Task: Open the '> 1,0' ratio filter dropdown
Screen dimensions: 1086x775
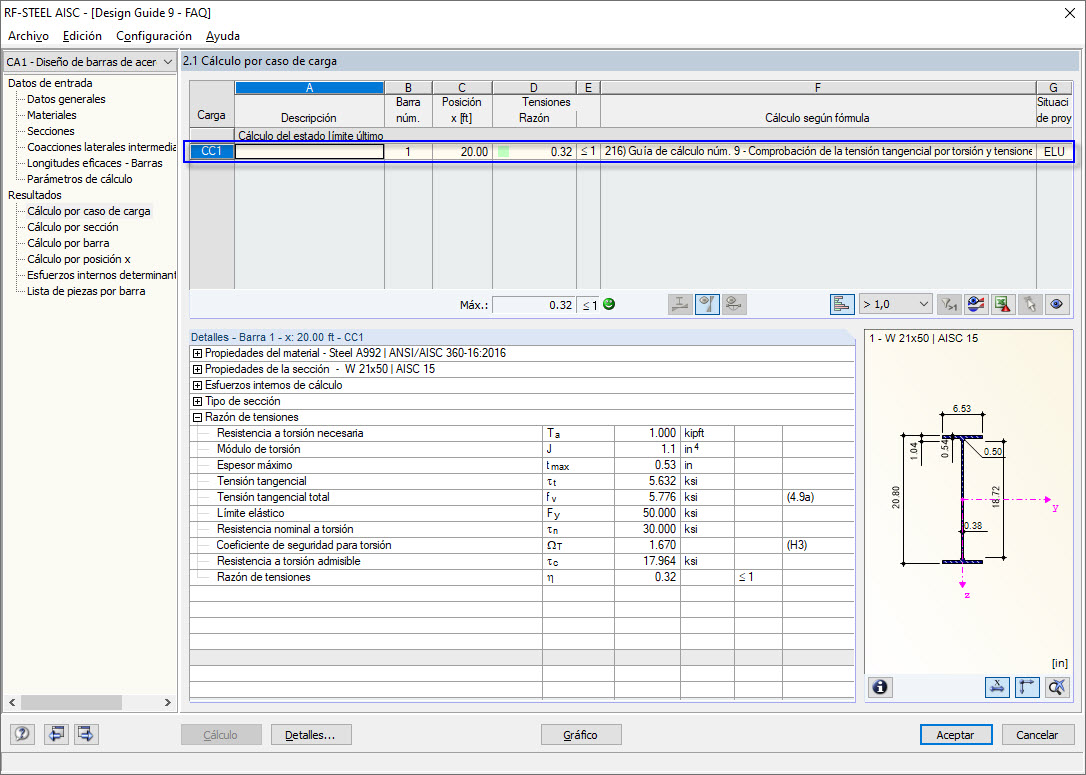Action: click(896, 304)
